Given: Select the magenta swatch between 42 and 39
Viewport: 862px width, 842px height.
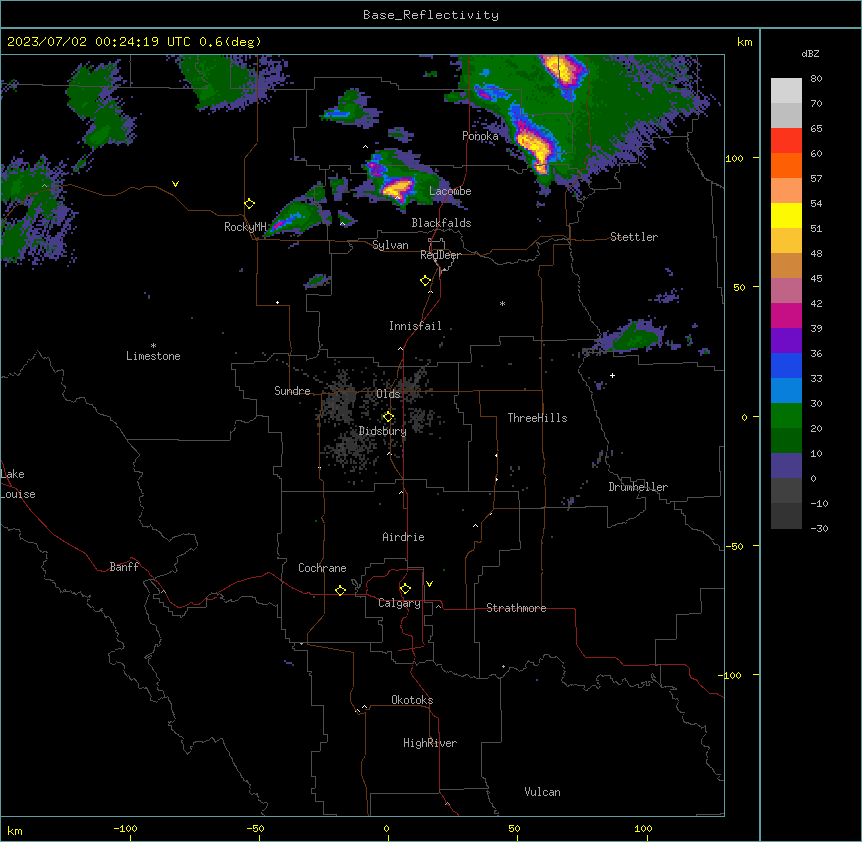Looking at the screenshot, I should [786, 315].
